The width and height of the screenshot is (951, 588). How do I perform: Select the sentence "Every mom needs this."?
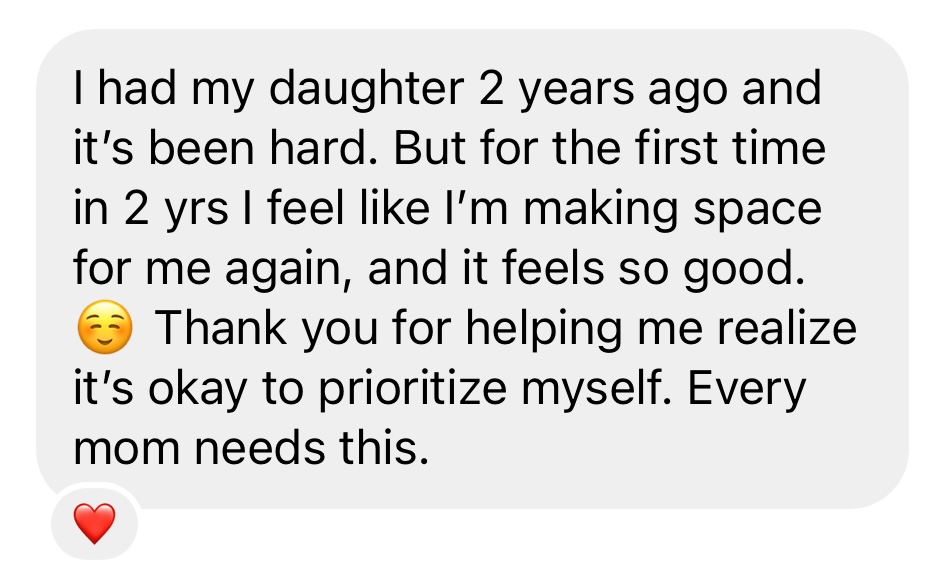pyautogui.click(x=440, y=419)
